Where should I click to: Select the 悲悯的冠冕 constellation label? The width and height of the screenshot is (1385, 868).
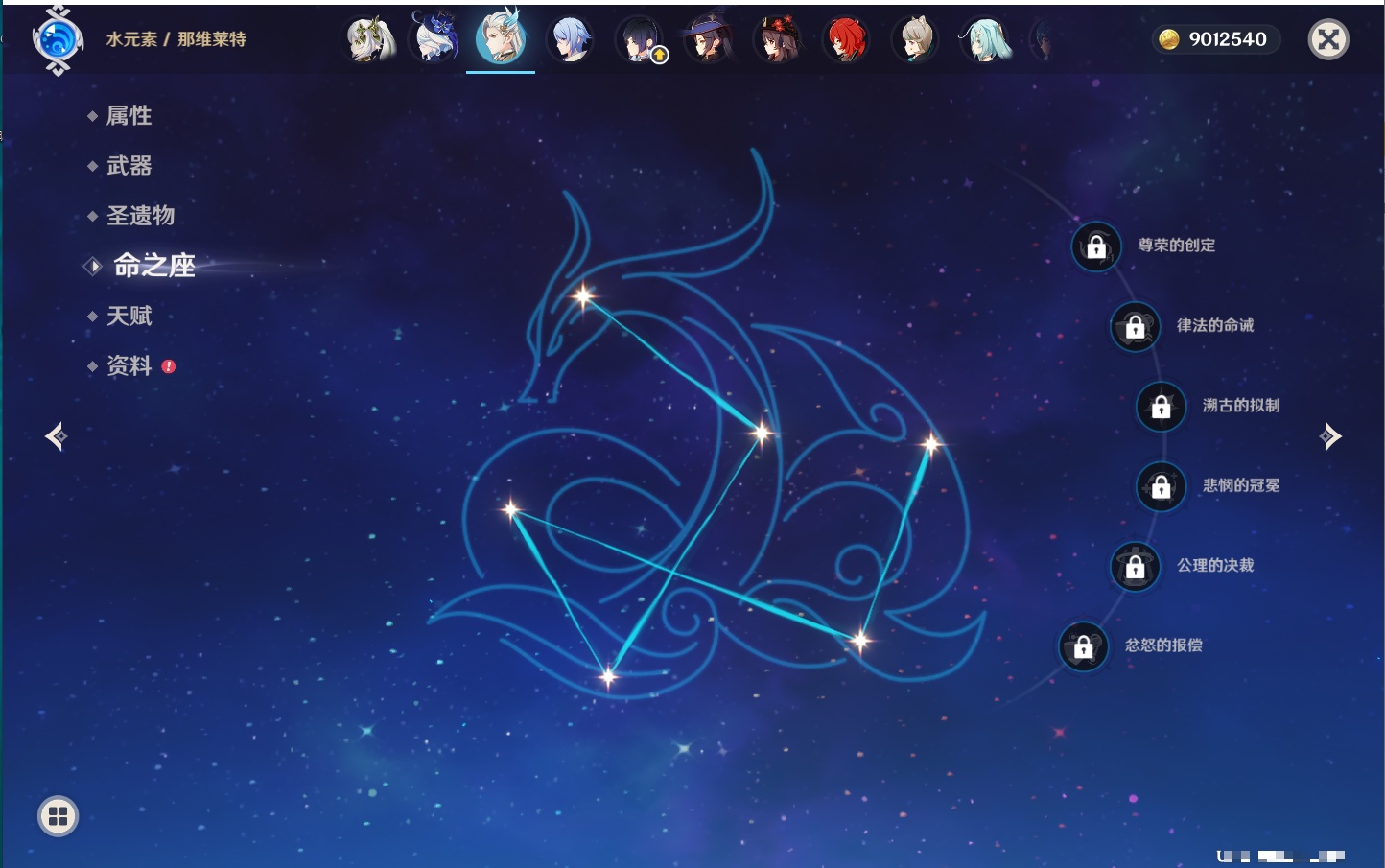pos(1241,485)
